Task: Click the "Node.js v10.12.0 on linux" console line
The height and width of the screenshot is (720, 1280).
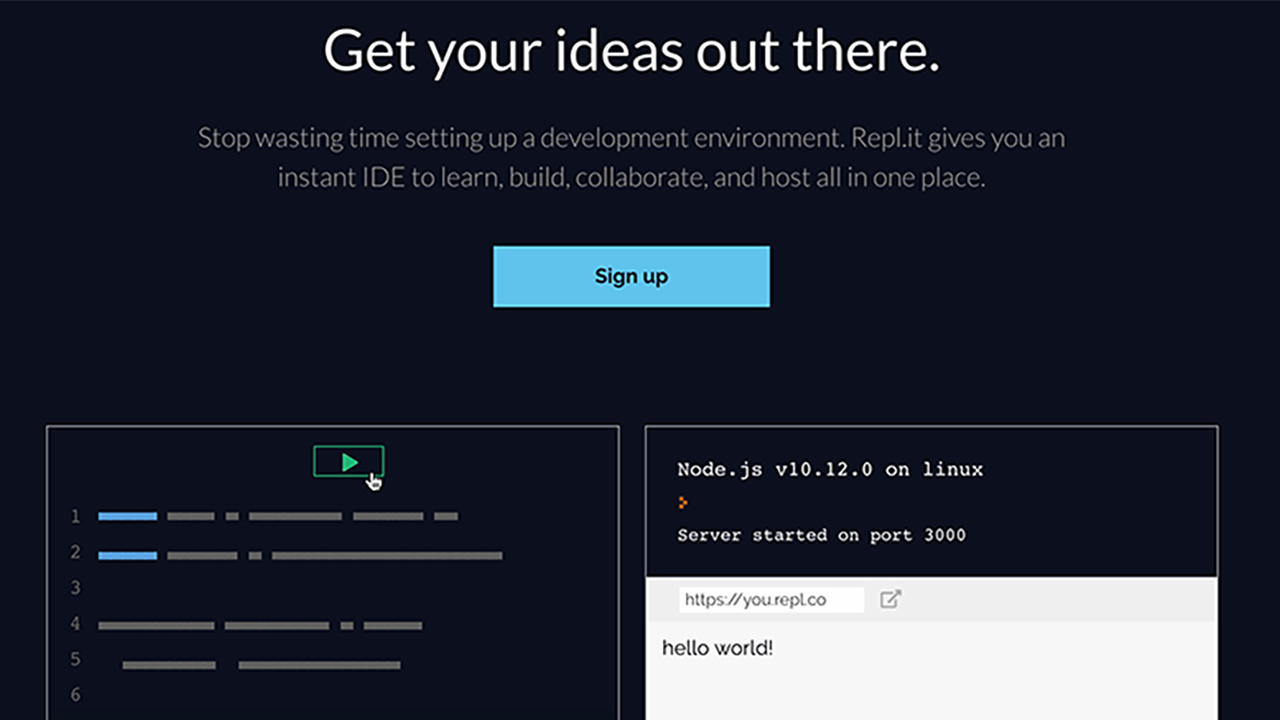Action: click(x=830, y=469)
